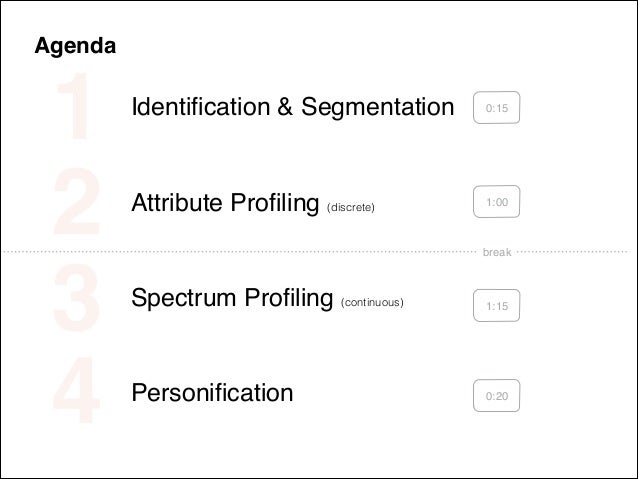Image resolution: width=638 pixels, height=479 pixels.
Task: Click the 1:15 time badge
Action: point(496,304)
